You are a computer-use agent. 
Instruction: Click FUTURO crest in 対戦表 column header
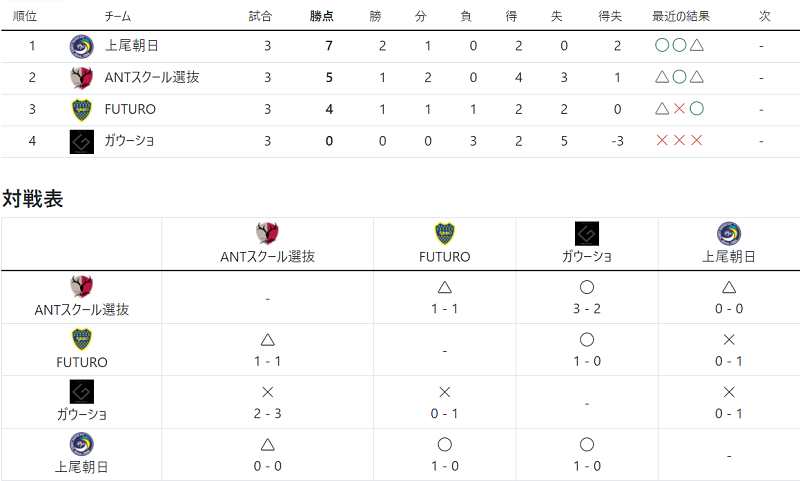tap(444, 234)
